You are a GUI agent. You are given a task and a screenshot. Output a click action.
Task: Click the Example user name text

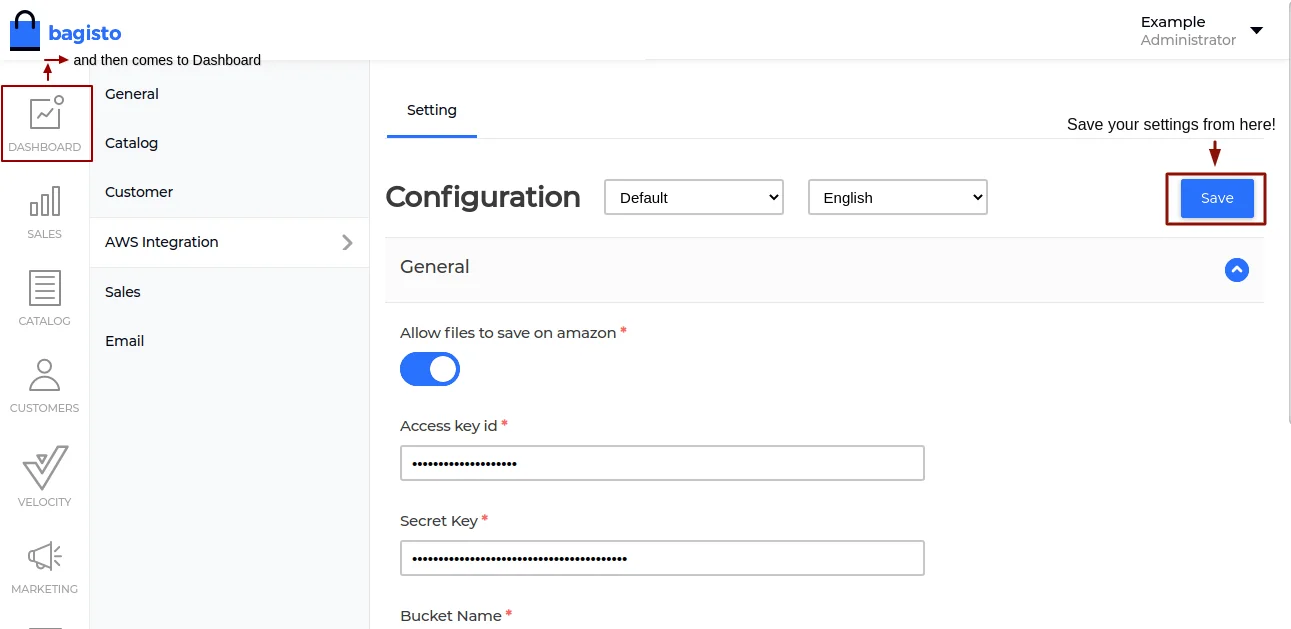(x=1173, y=22)
